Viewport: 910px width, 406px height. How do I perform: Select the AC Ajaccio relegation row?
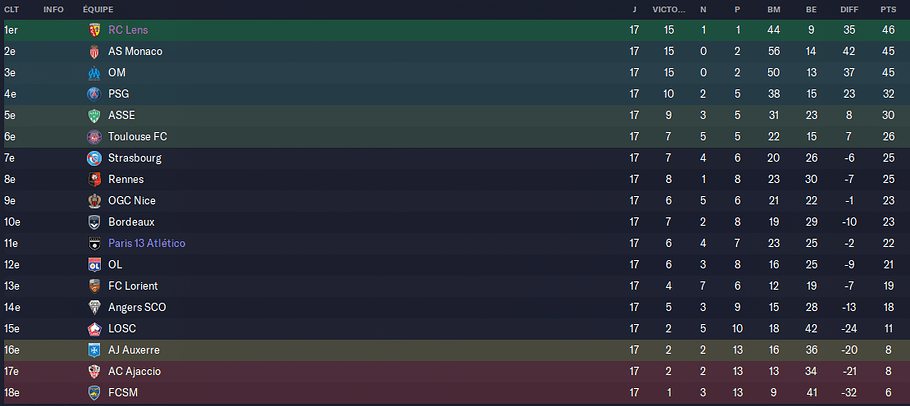coord(455,372)
